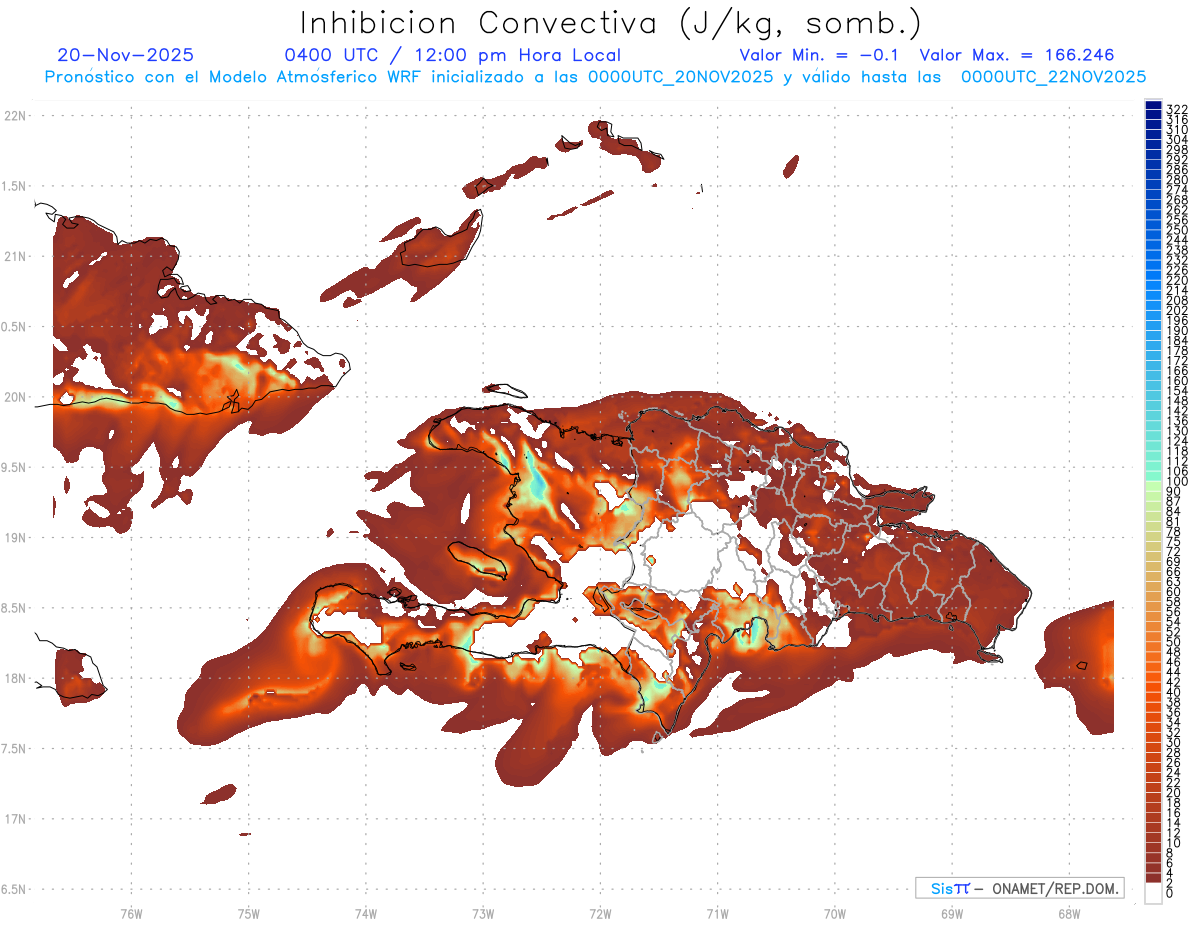Click the '0.5N' latitude label
This screenshot has width=1200, height=927.
[14, 327]
